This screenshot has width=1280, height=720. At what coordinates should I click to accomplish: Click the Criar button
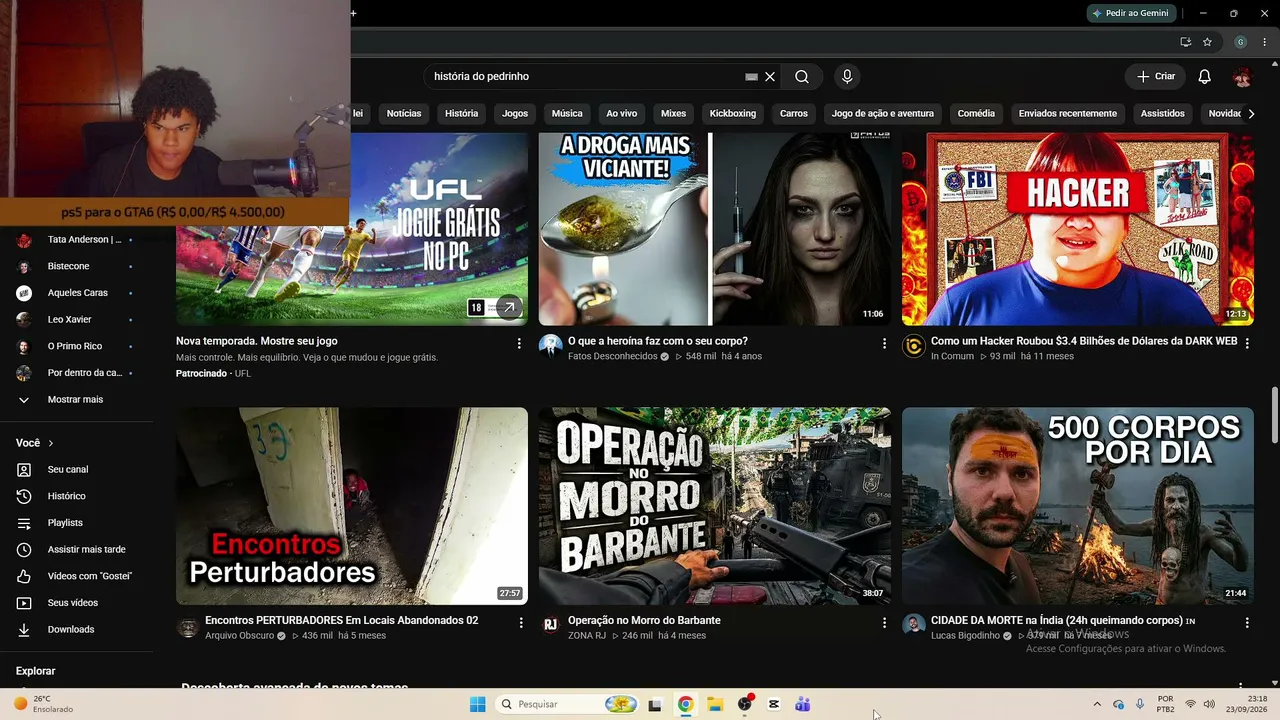[1155, 77]
